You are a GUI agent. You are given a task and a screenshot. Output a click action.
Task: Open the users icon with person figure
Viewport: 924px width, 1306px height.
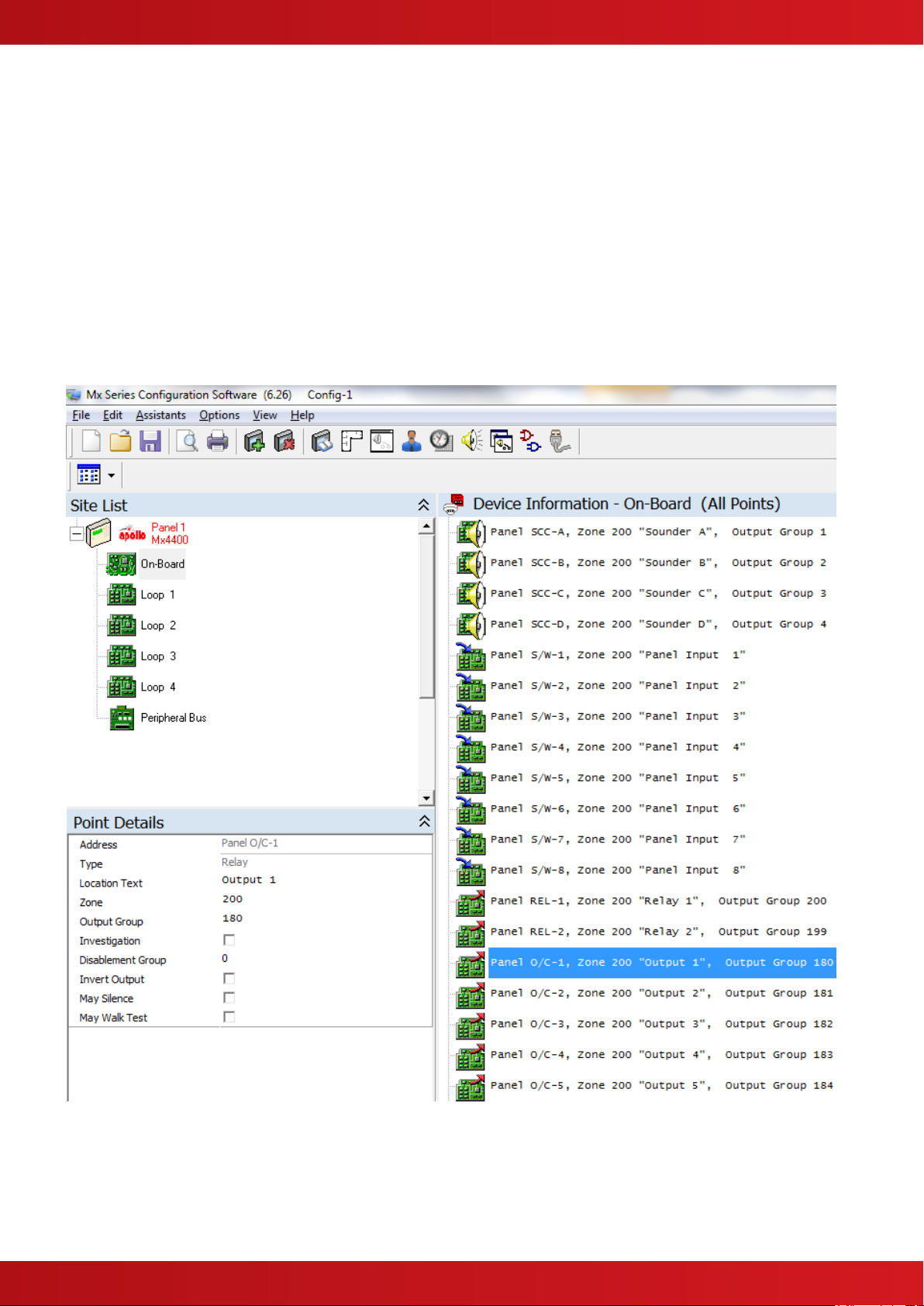coord(412,442)
